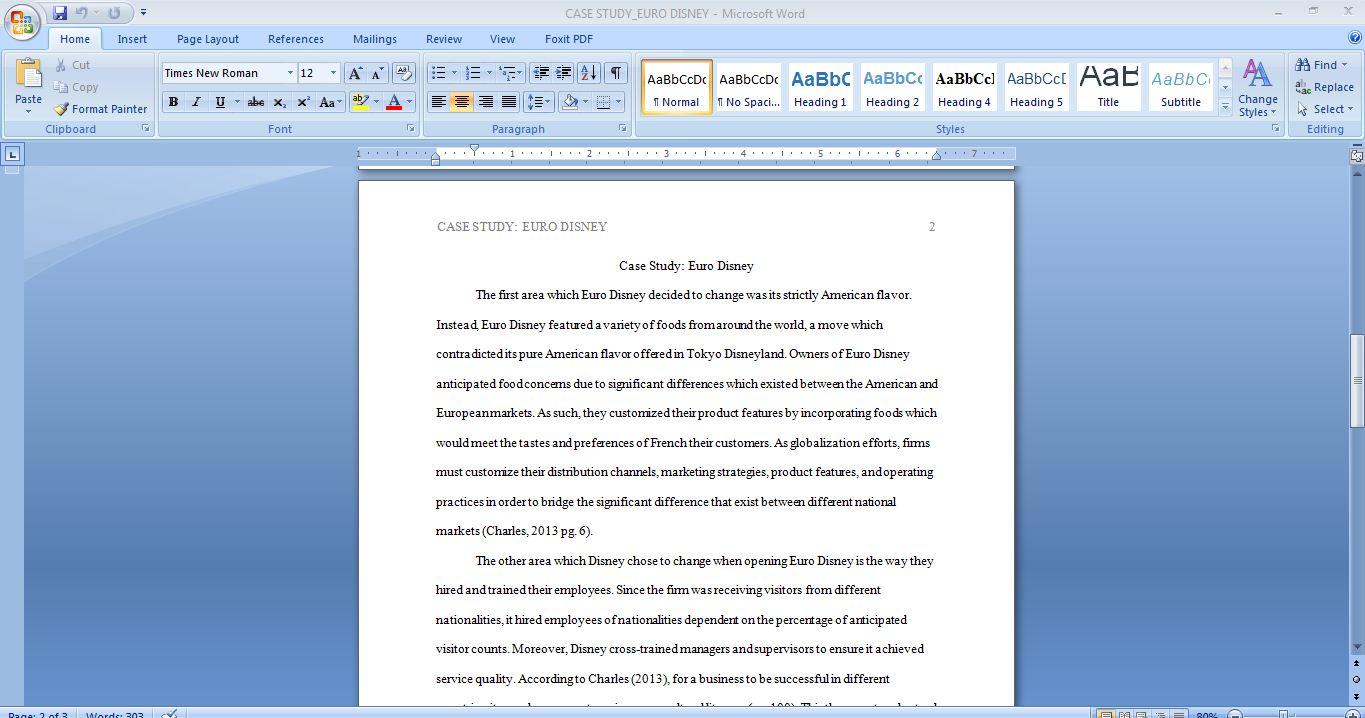Apply justified alignment
The width and height of the screenshot is (1365, 718).
coord(509,102)
